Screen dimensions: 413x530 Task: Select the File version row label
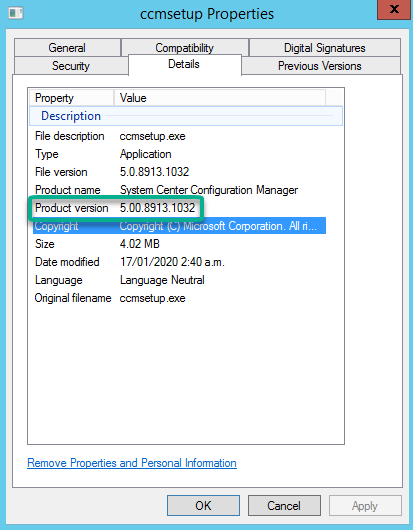(x=61, y=172)
